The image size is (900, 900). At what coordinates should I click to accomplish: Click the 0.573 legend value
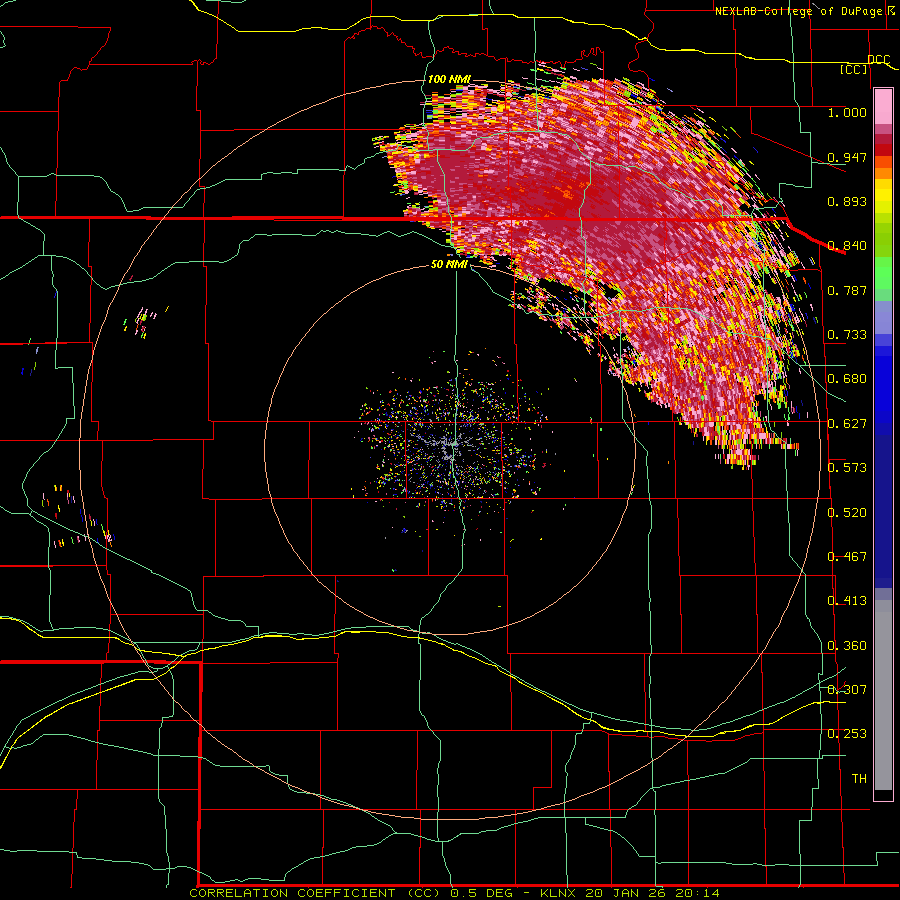(x=847, y=468)
